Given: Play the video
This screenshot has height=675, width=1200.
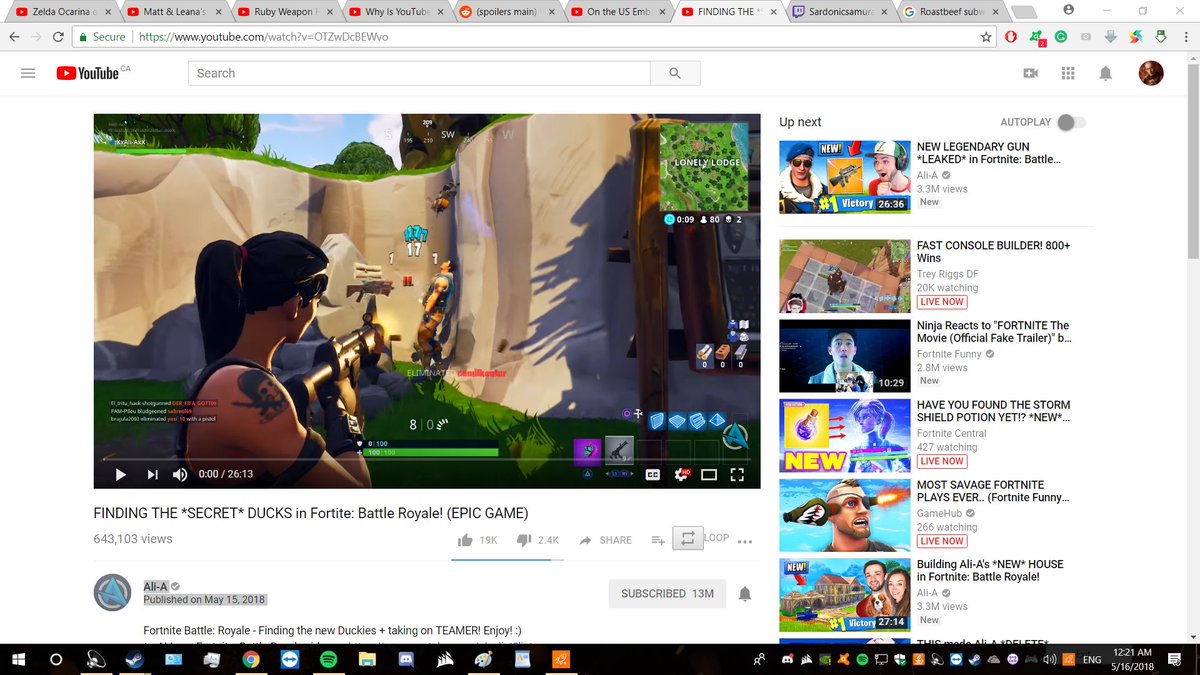Looking at the screenshot, I should pos(121,475).
